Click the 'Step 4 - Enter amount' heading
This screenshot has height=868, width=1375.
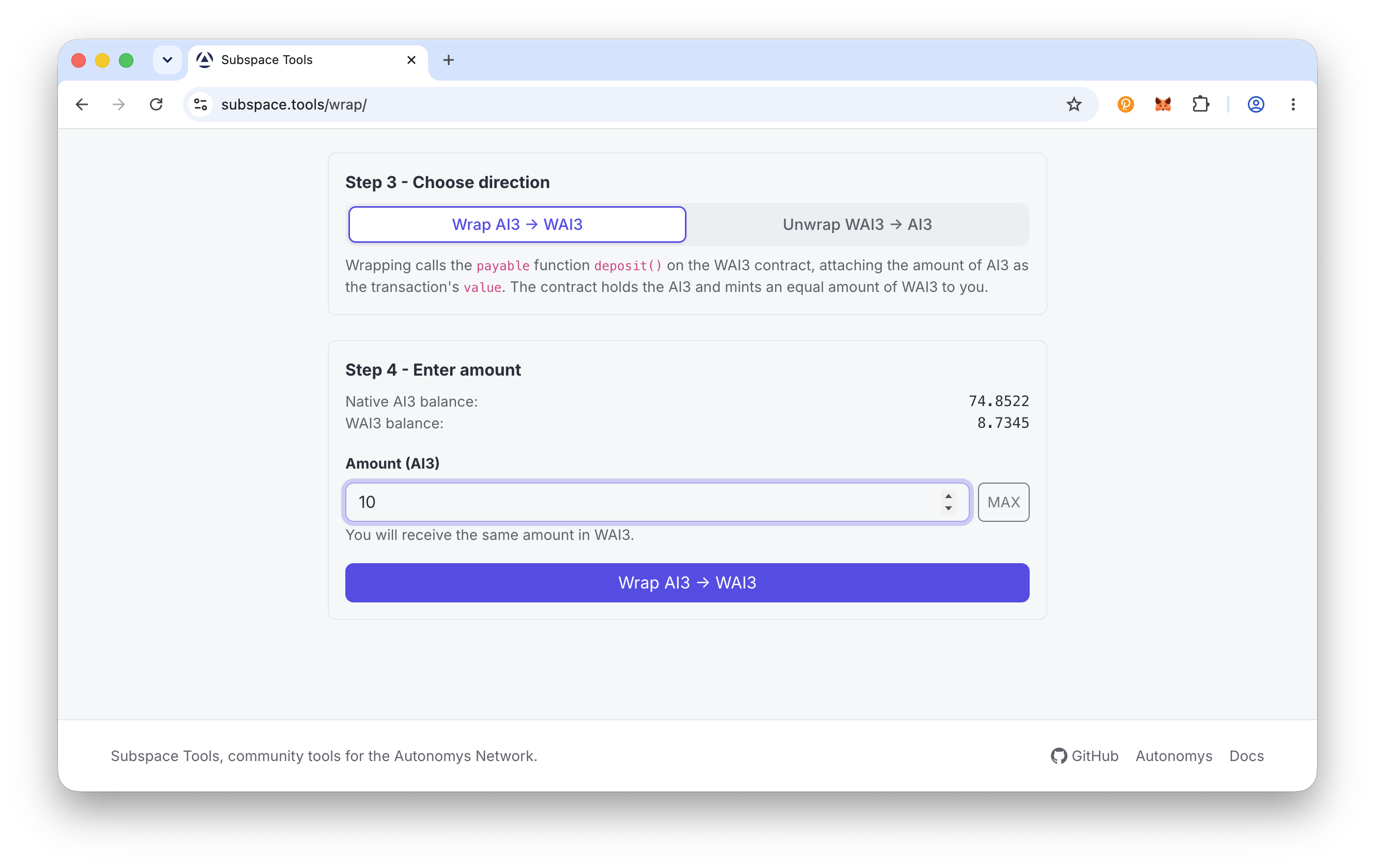[433, 370]
